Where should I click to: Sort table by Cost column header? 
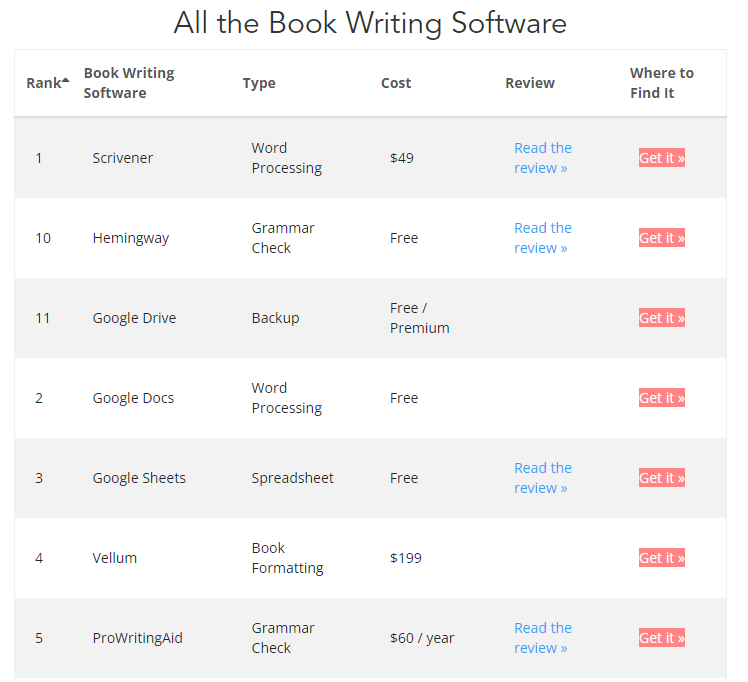tap(396, 83)
